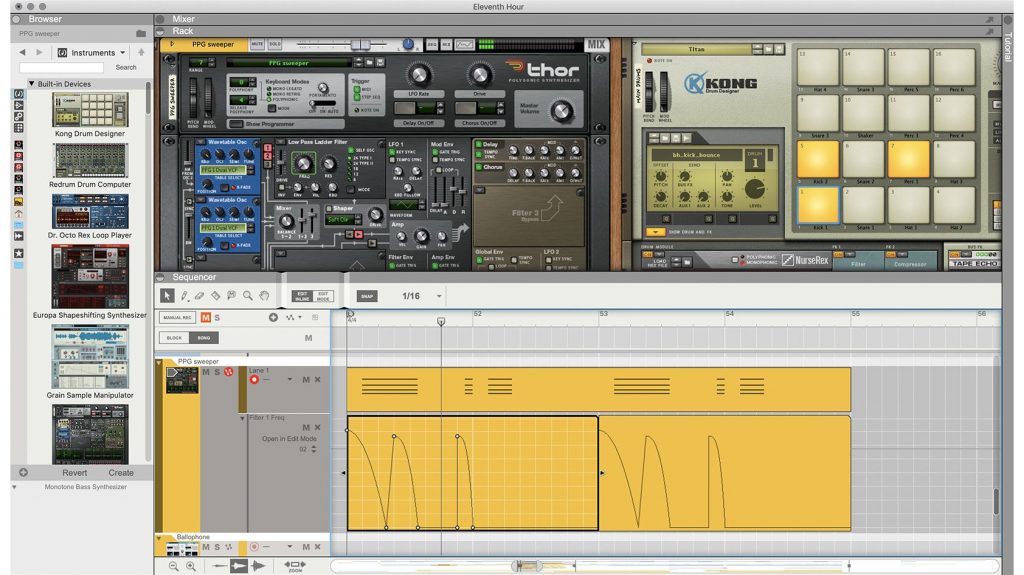This screenshot has height=575, width=1024.
Task: Expand the Ballophone track
Action: click(x=159, y=538)
